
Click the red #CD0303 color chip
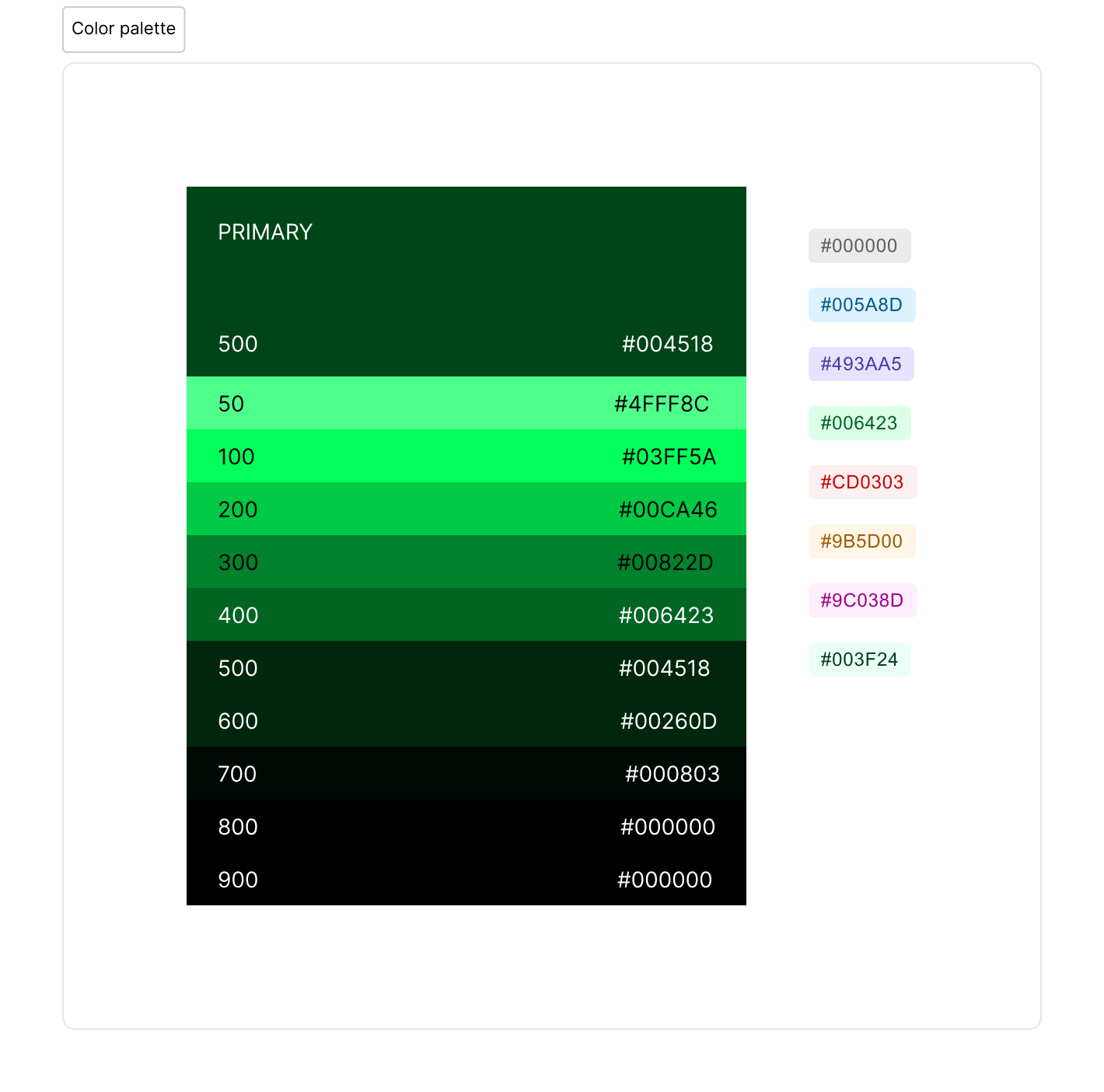click(862, 482)
